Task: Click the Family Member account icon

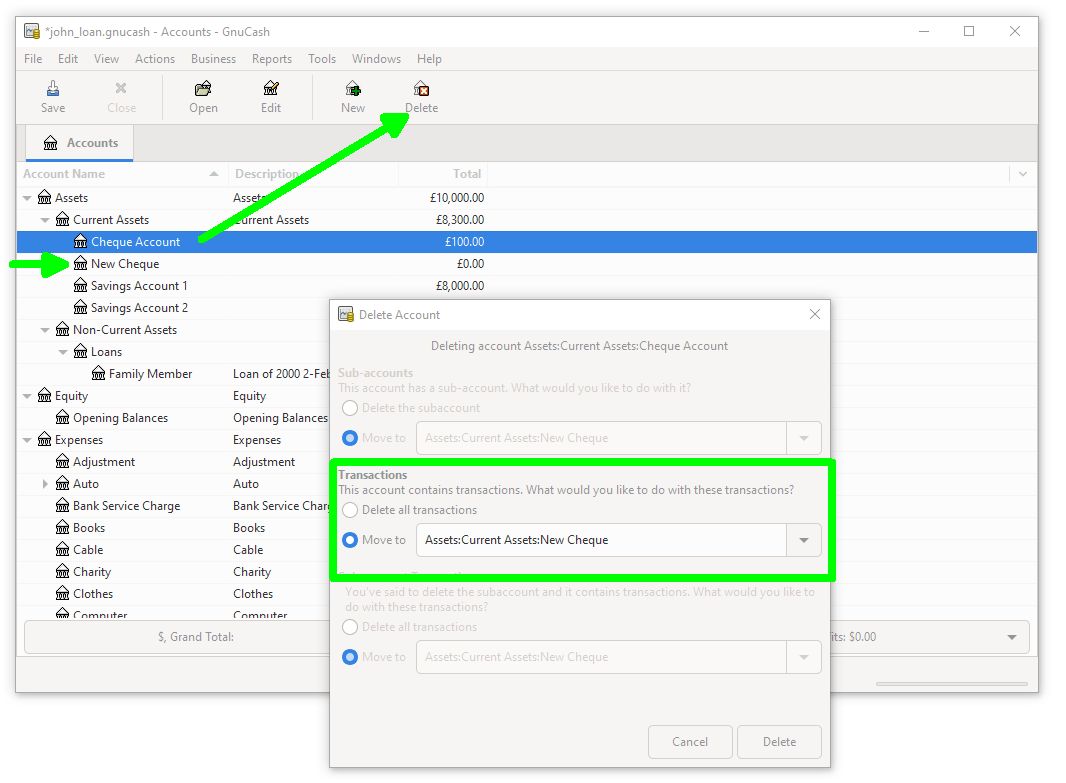Action: pyautogui.click(x=99, y=374)
